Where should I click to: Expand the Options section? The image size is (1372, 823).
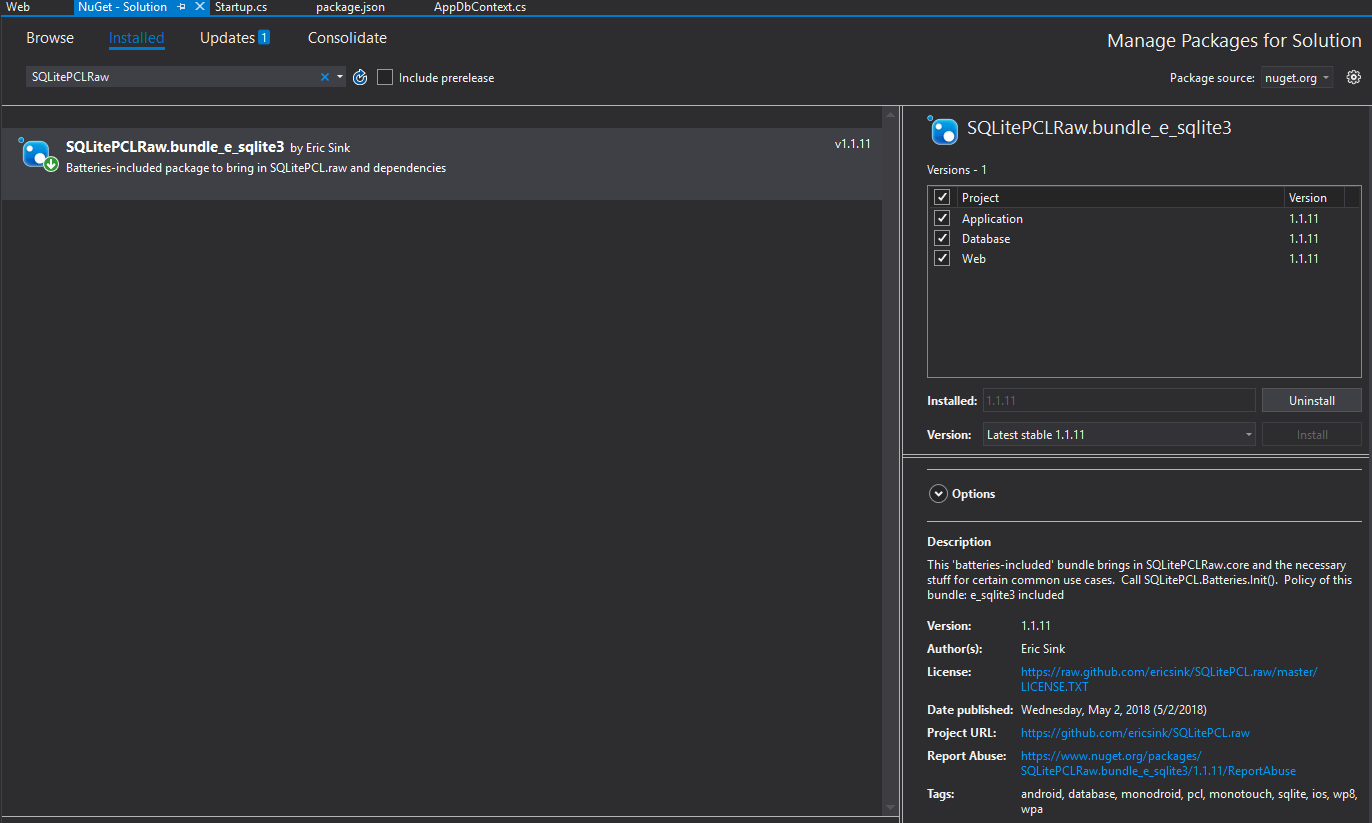(938, 493)
